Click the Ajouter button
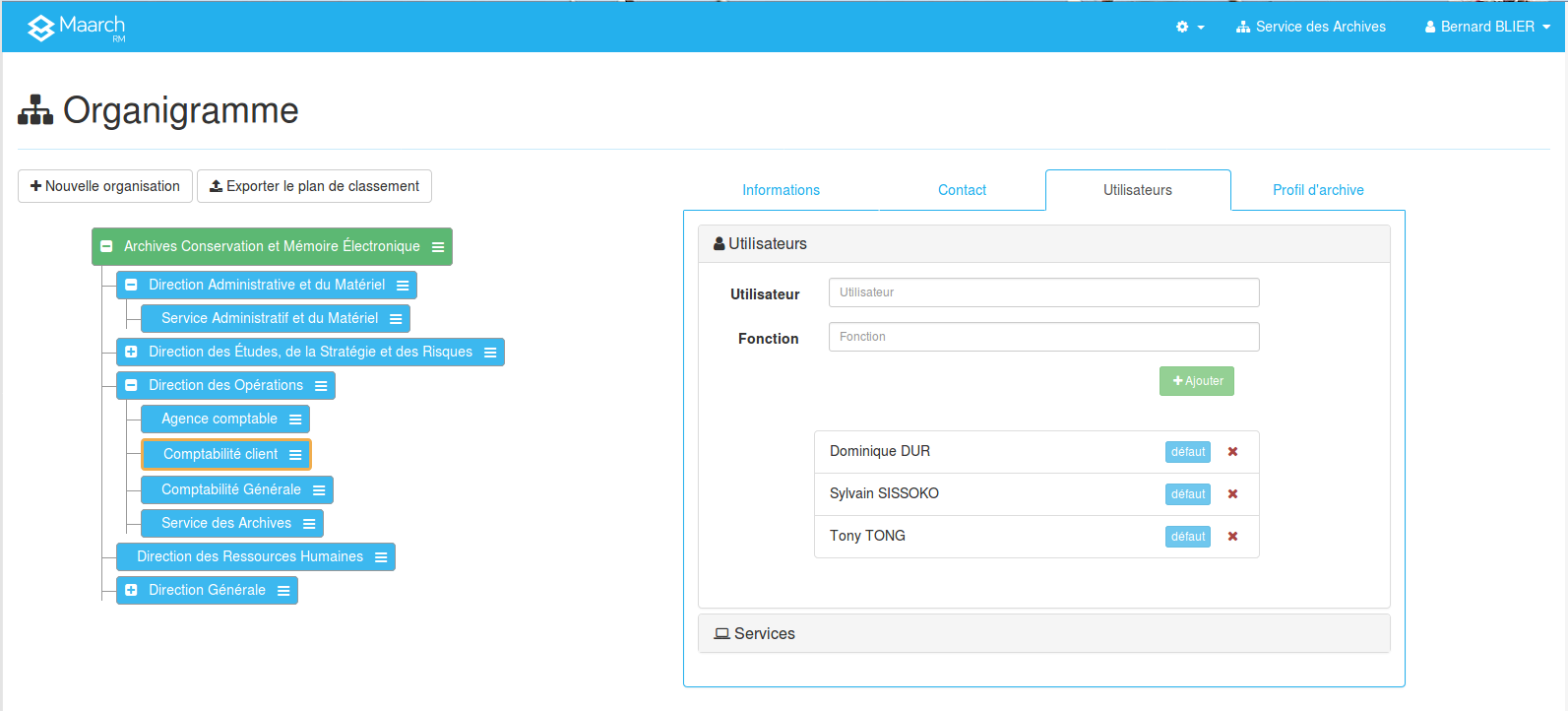Screen dimensions: 1568x711 [x=1197, y=381]
